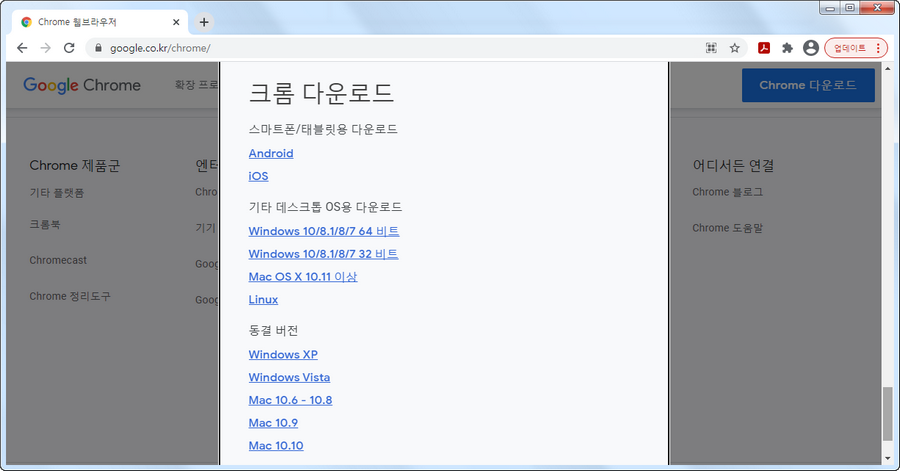Open the Linux download link

click(x=263, y=299)
